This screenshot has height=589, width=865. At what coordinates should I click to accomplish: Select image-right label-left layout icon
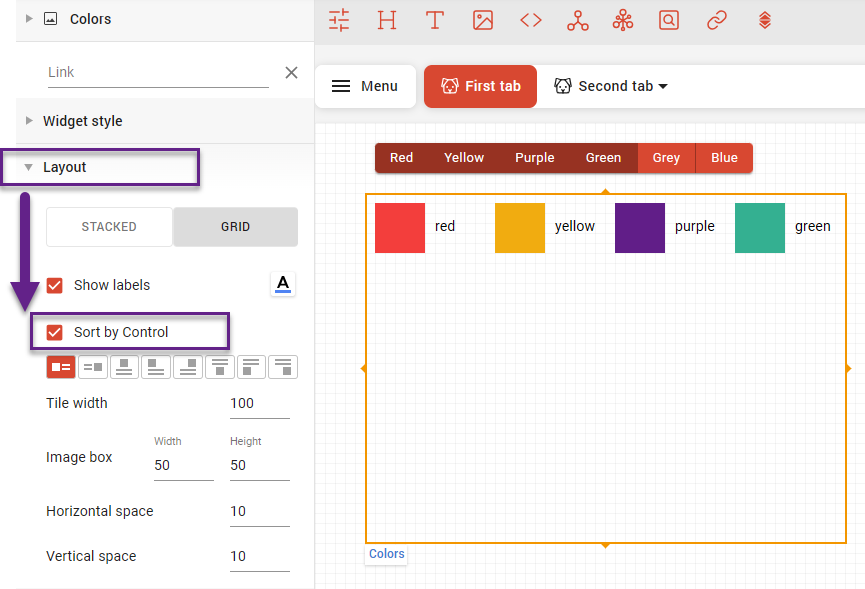coord(93,367)
